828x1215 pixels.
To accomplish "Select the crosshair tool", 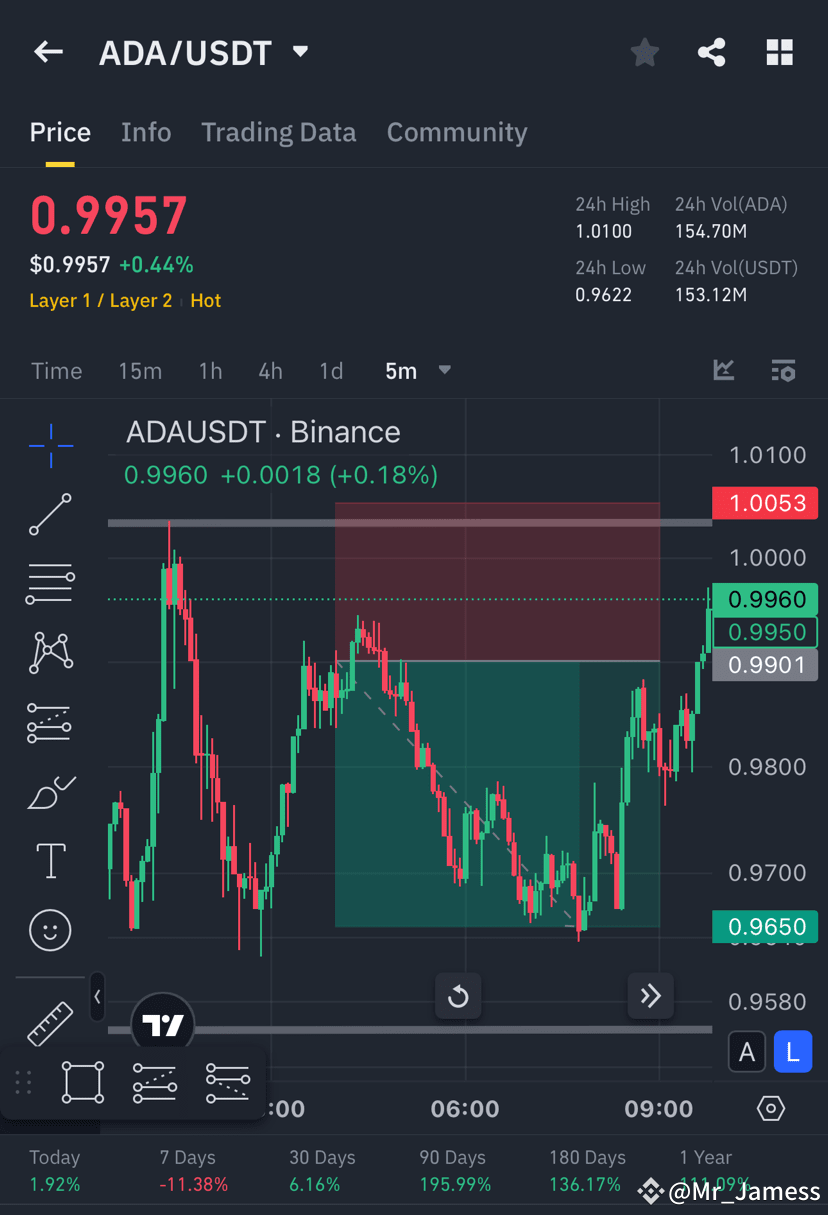I will tap(49, 446).
